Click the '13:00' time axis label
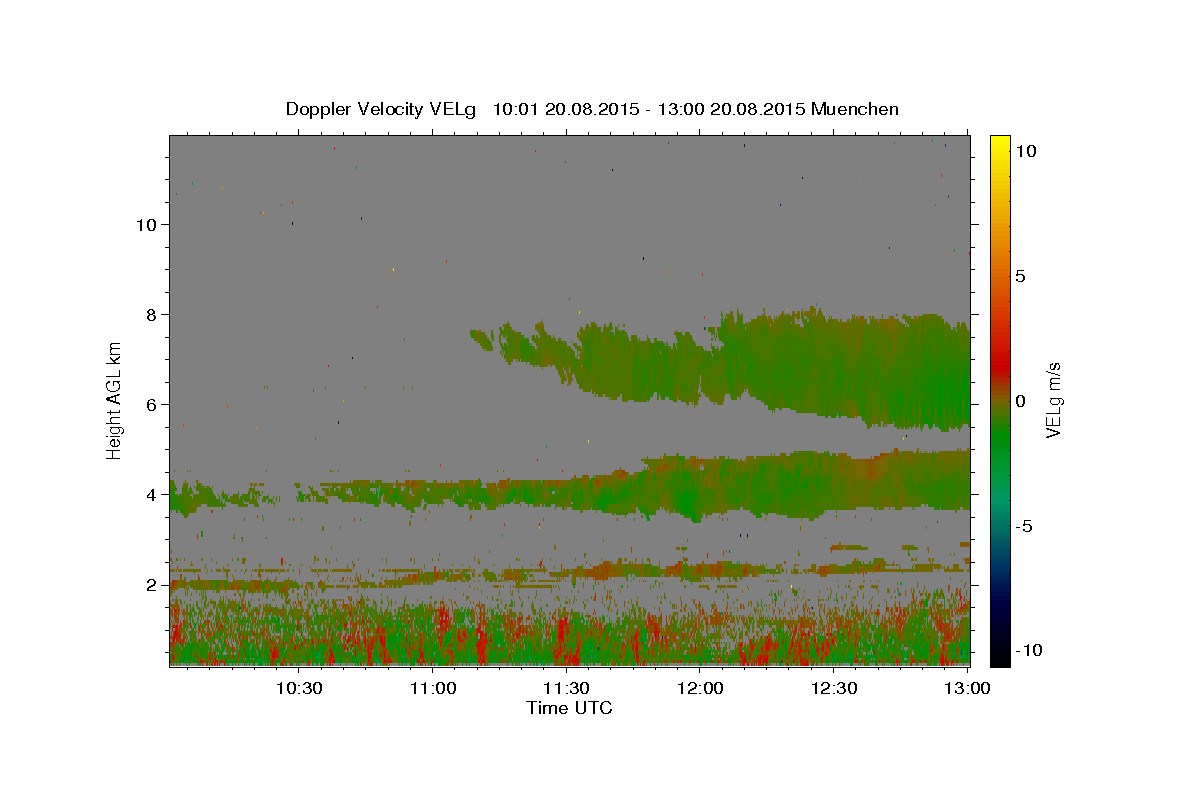The width and height of the screenshot is (1200, 800). click(x=969, y=688)
